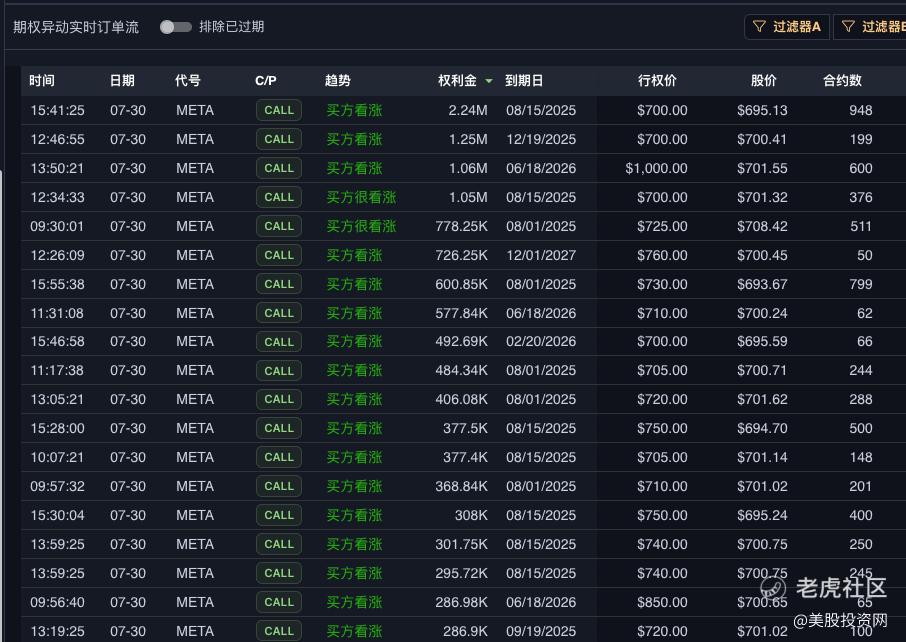Select the 1.25M premium cell
Screen dimensions: 906x642
point(468,139)
